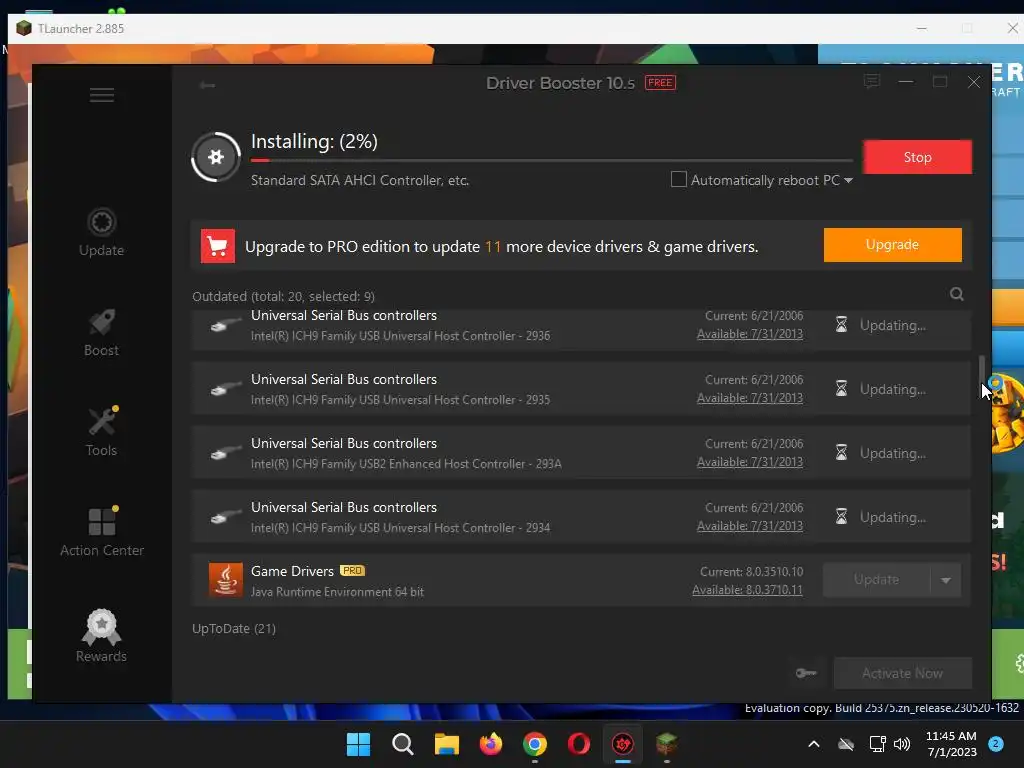1024x768 pixels.
Task: Open Available 7/31/2013 link for Controller 2936
Action: [750, 334]
